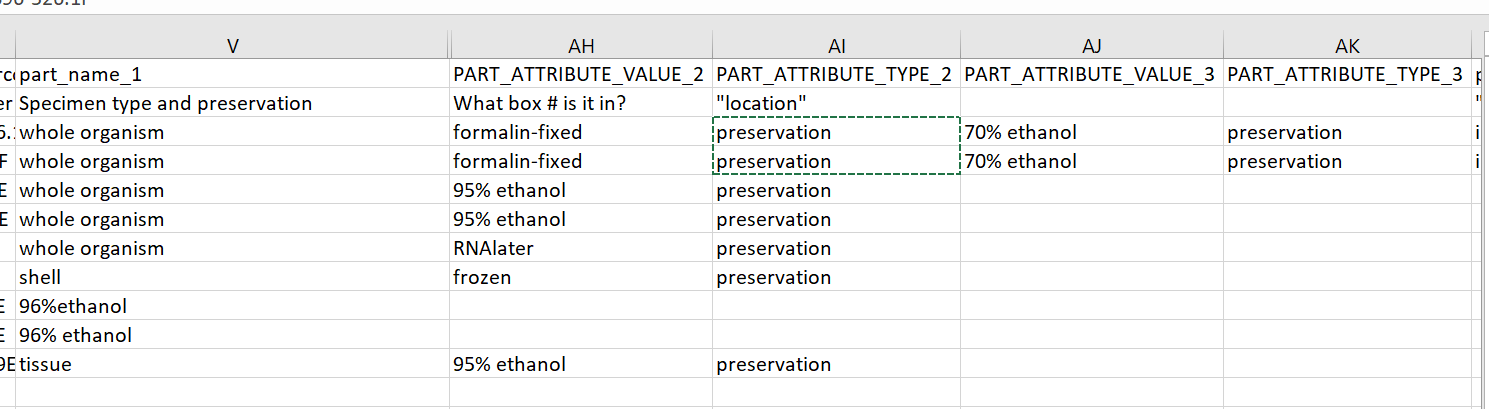Viewport: 1489px width, 409px height.
Task: Click the part_name_1 header cell
Action: click(233, 74)
